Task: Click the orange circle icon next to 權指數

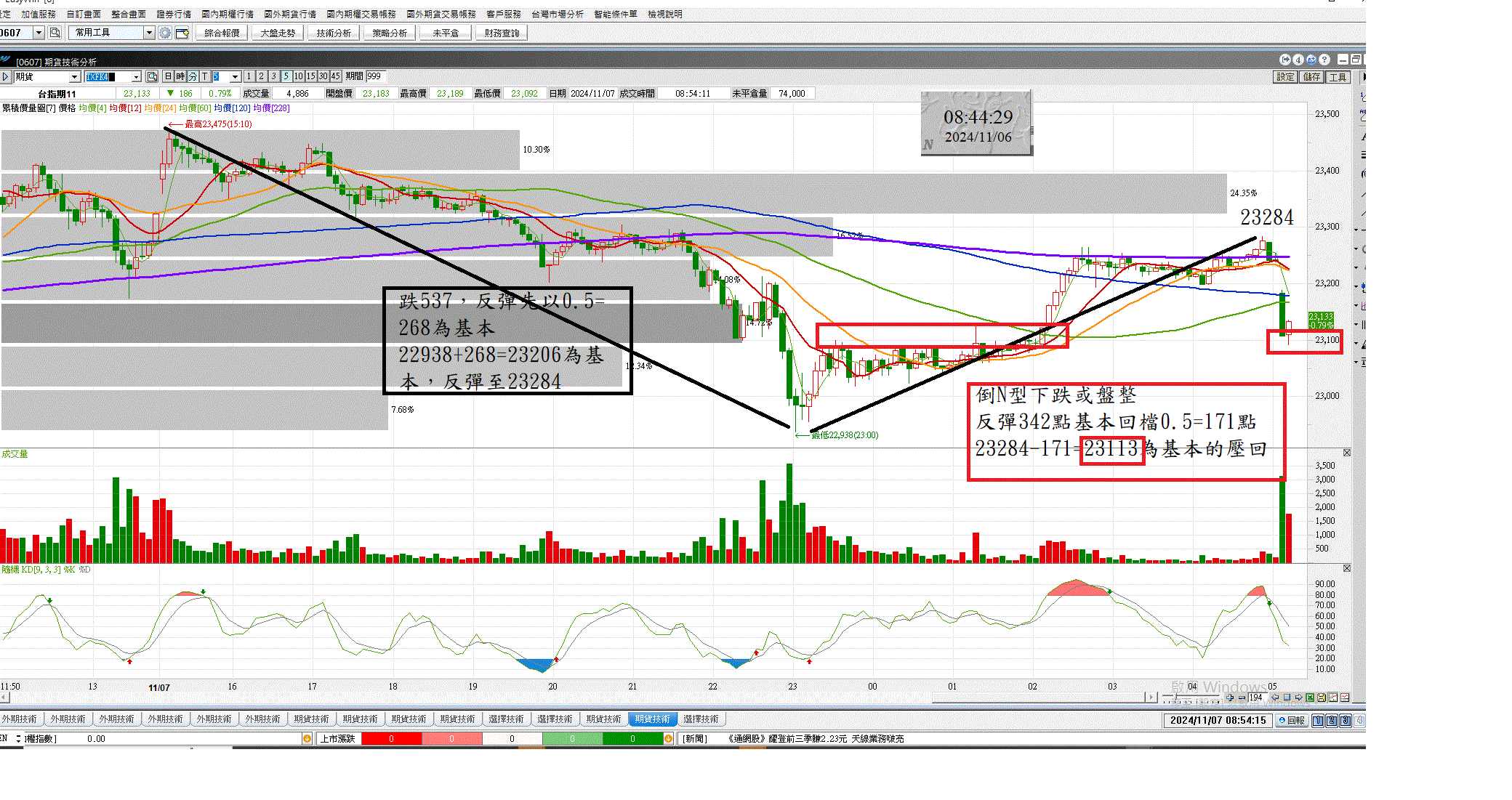Action: pyautogui.click(x=307, y=739)
